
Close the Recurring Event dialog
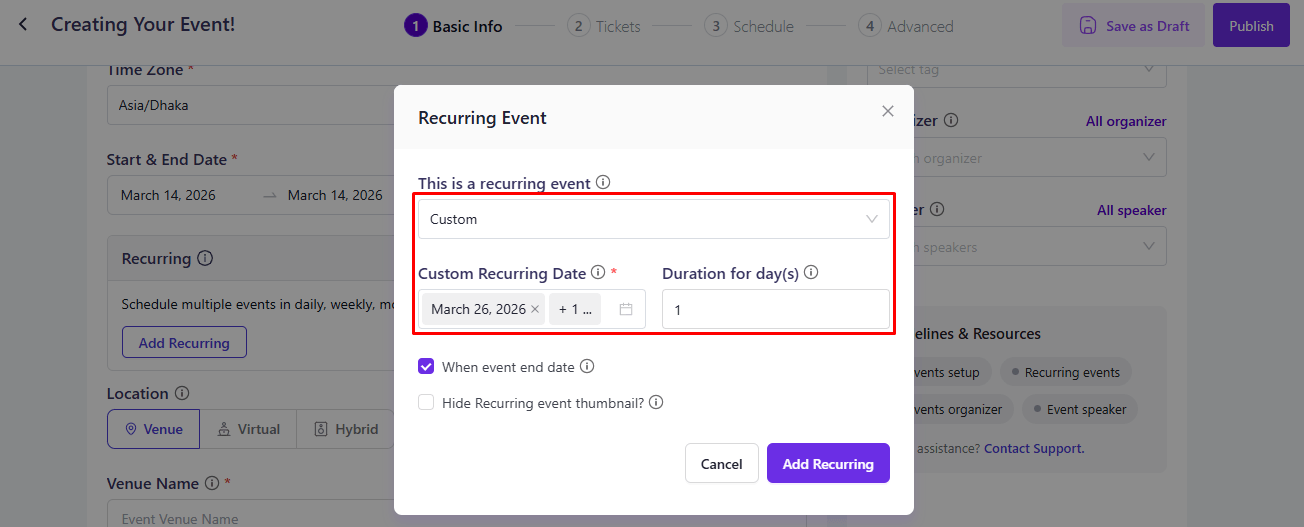pos(887,111)
